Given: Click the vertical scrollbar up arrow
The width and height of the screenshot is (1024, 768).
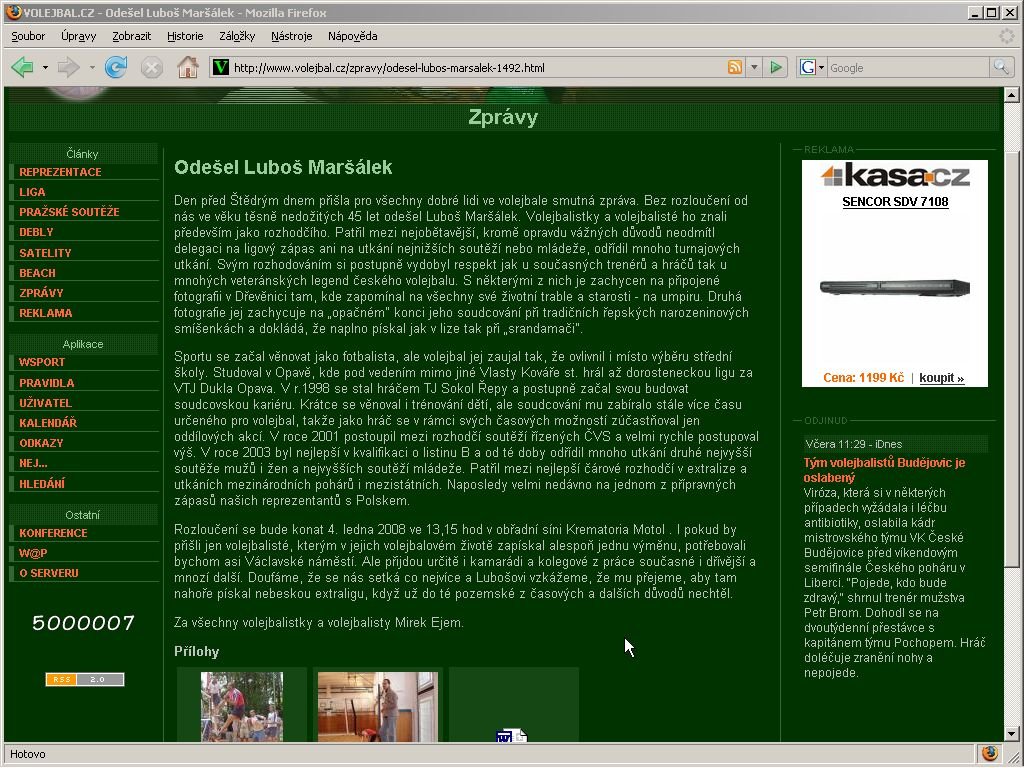Looking at the screenshot, I should 1011,95.
